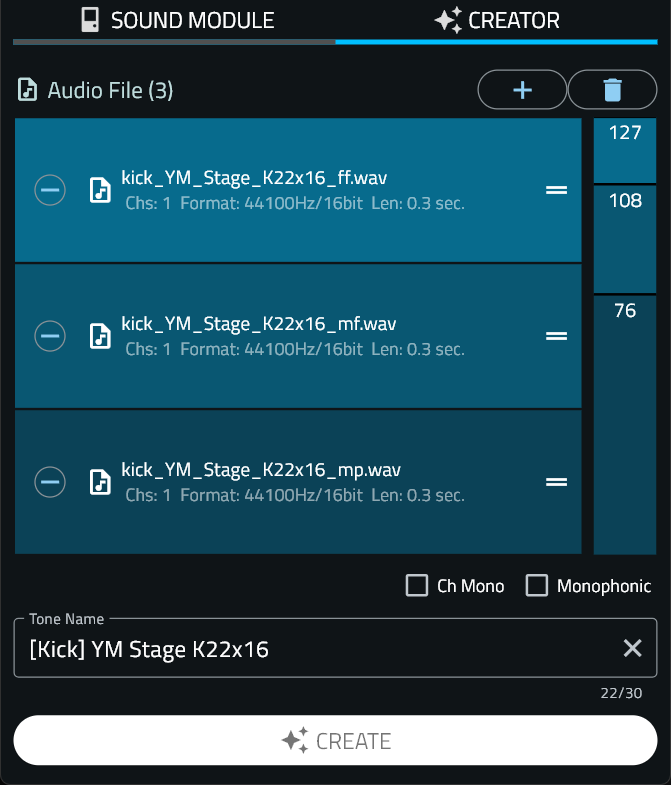This screenshot has width=671, height=785.
Task: Switch to the Sound Module tab
Action: click(x=176, y=20)
